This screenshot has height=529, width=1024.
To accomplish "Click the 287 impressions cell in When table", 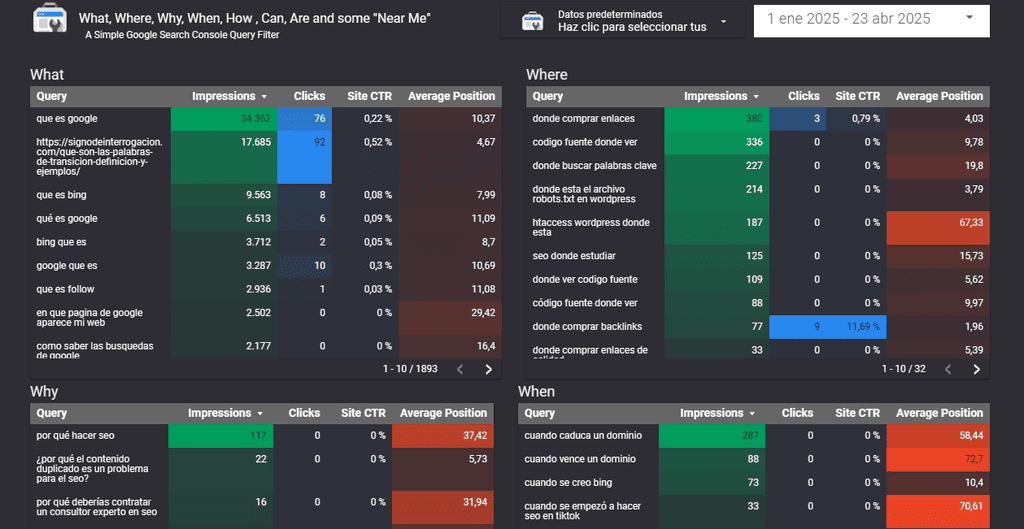I will click(x=713, y=436).
